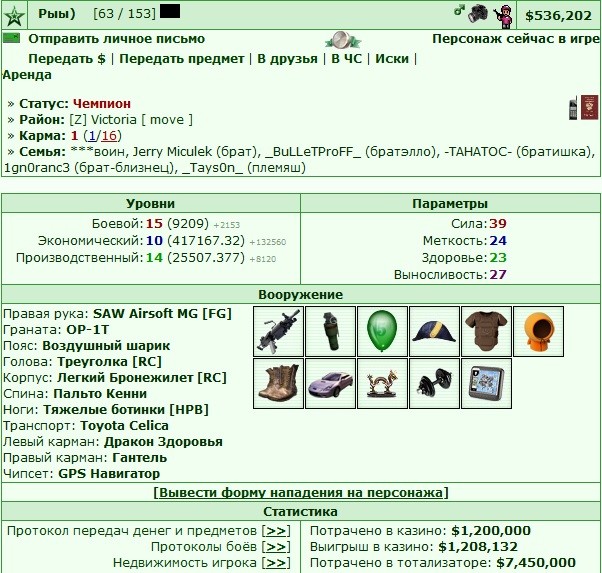Click the red passport icon
This screenshot has width=602, height=573.
click(x=589, y=107)
